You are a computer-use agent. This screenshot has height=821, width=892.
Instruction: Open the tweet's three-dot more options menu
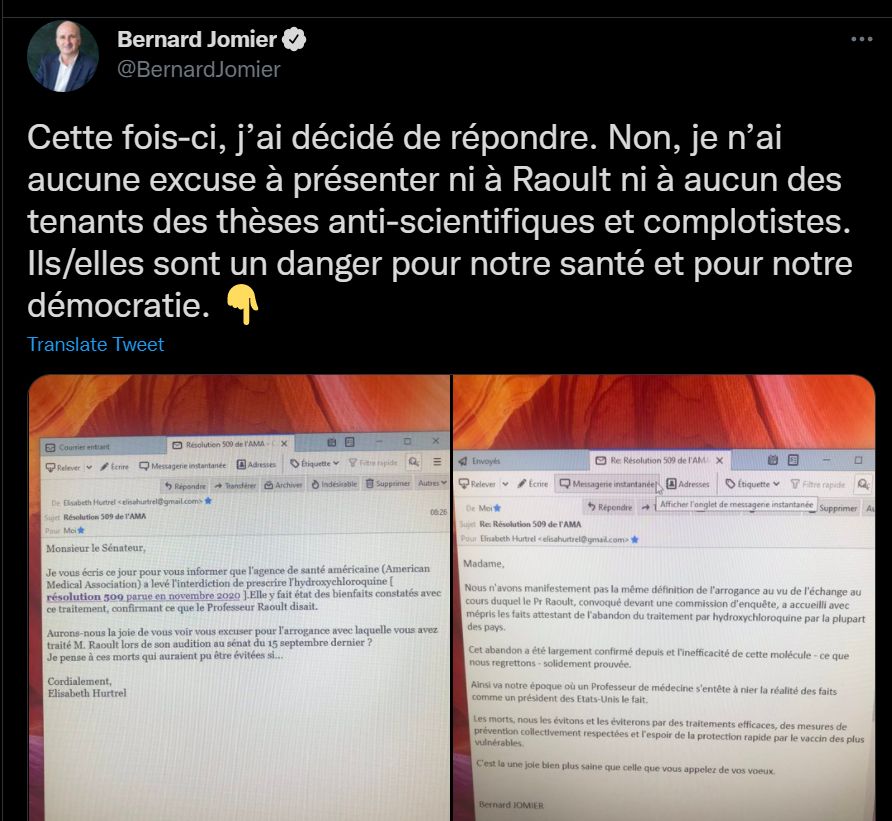[x=861, y=39]
